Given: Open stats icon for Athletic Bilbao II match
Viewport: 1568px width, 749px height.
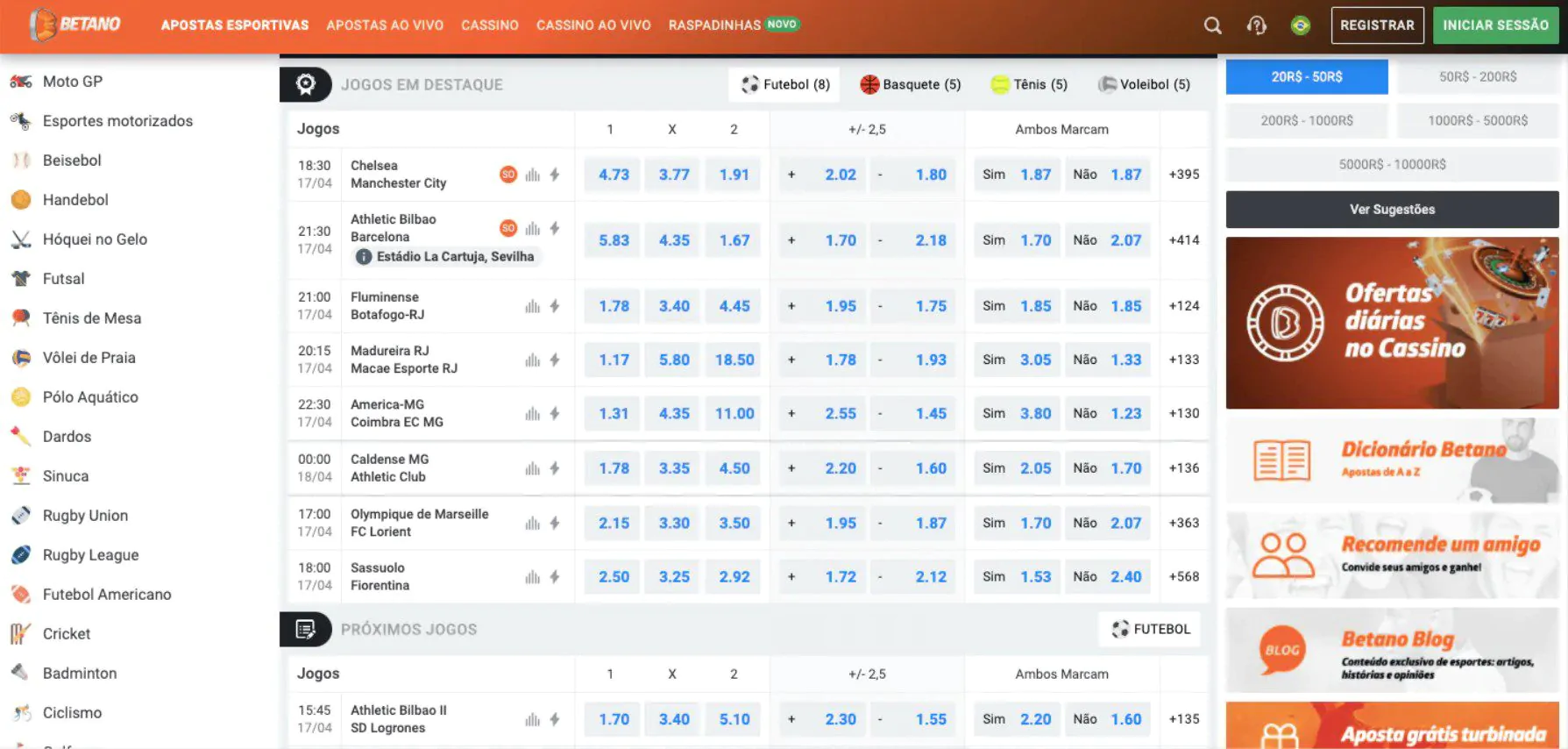Looking at the screenshot, I should click(x=533, y=719).
